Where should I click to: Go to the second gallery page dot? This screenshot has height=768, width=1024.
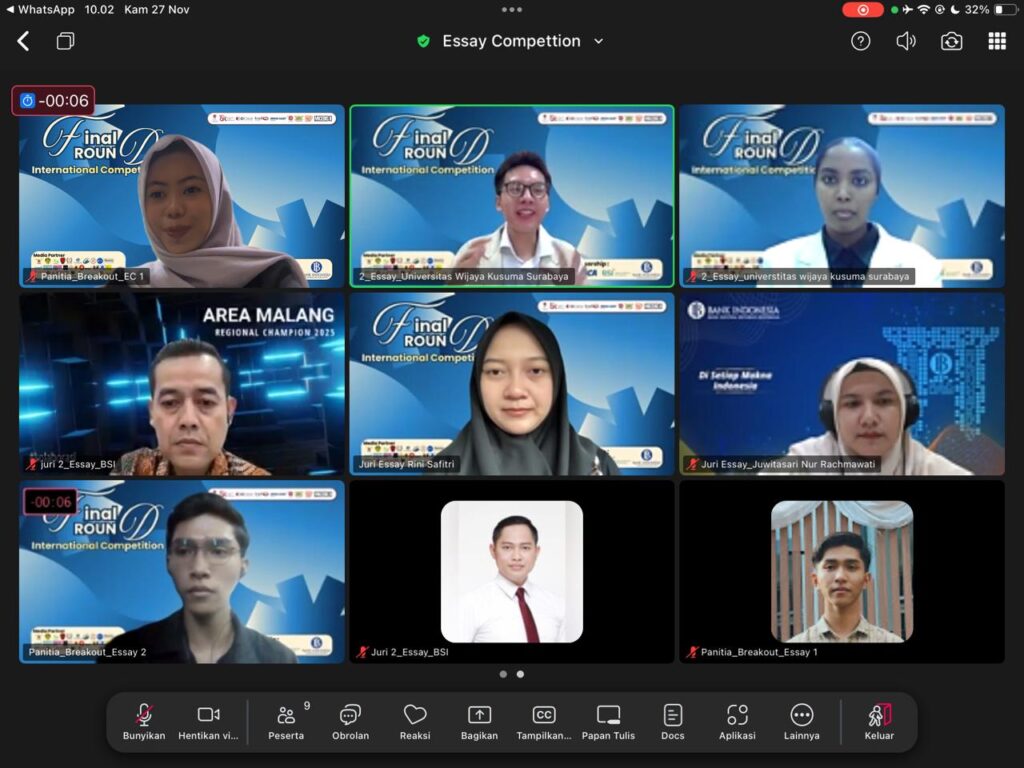[520, 674]
